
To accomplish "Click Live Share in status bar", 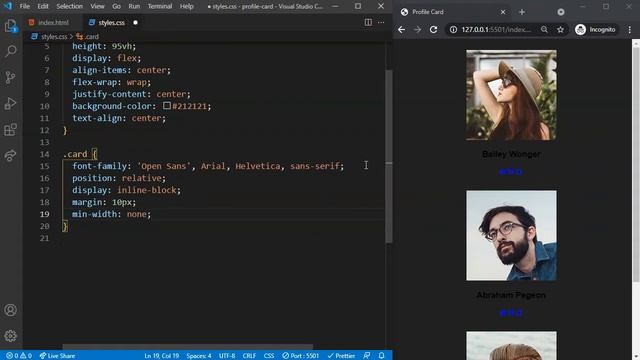I will click(57, 356).
